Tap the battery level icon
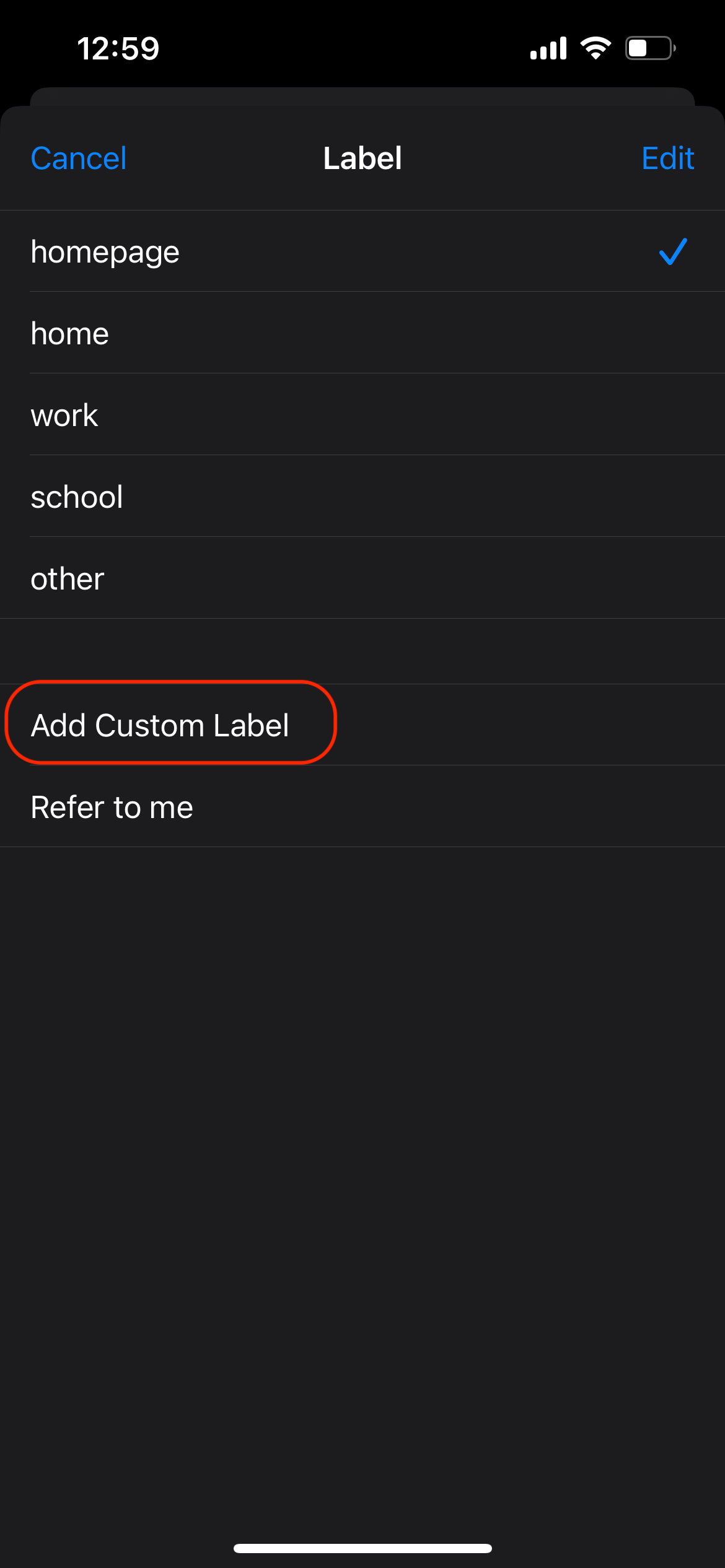The height and width of the screenshot is (1568, 725). click(x=650, y=48)
